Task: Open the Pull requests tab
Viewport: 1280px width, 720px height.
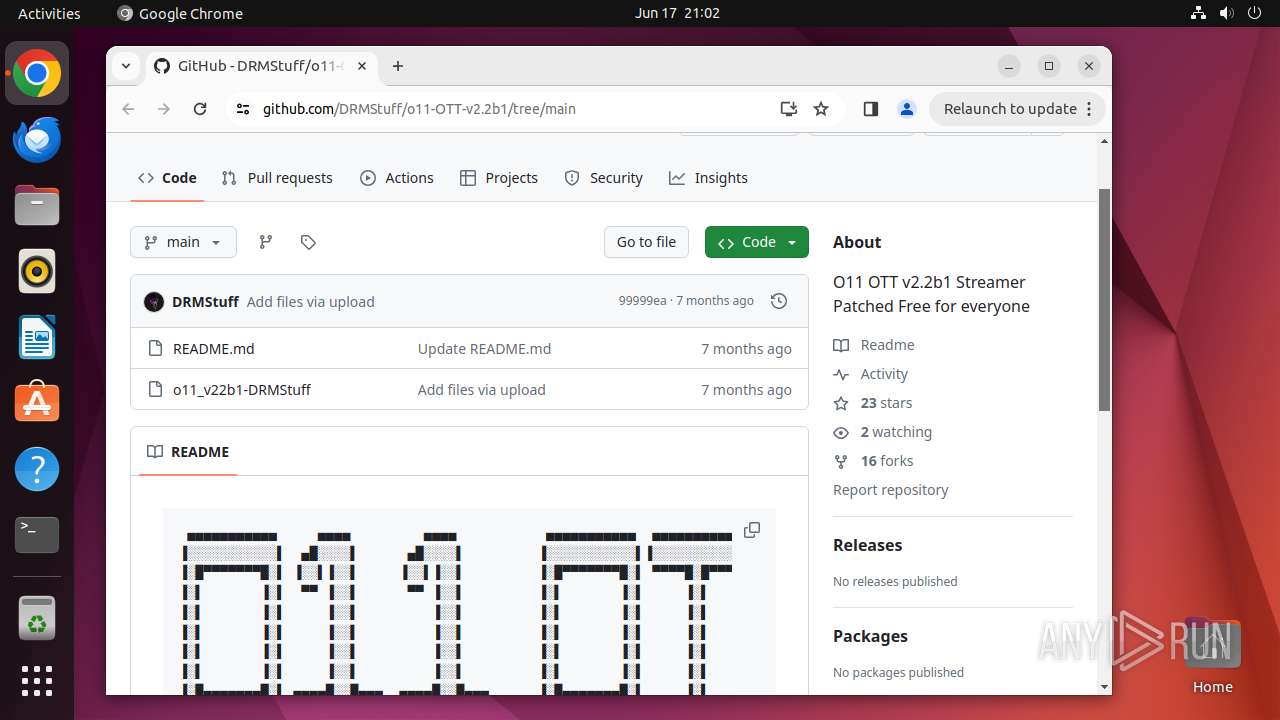Action: [277, 178]
